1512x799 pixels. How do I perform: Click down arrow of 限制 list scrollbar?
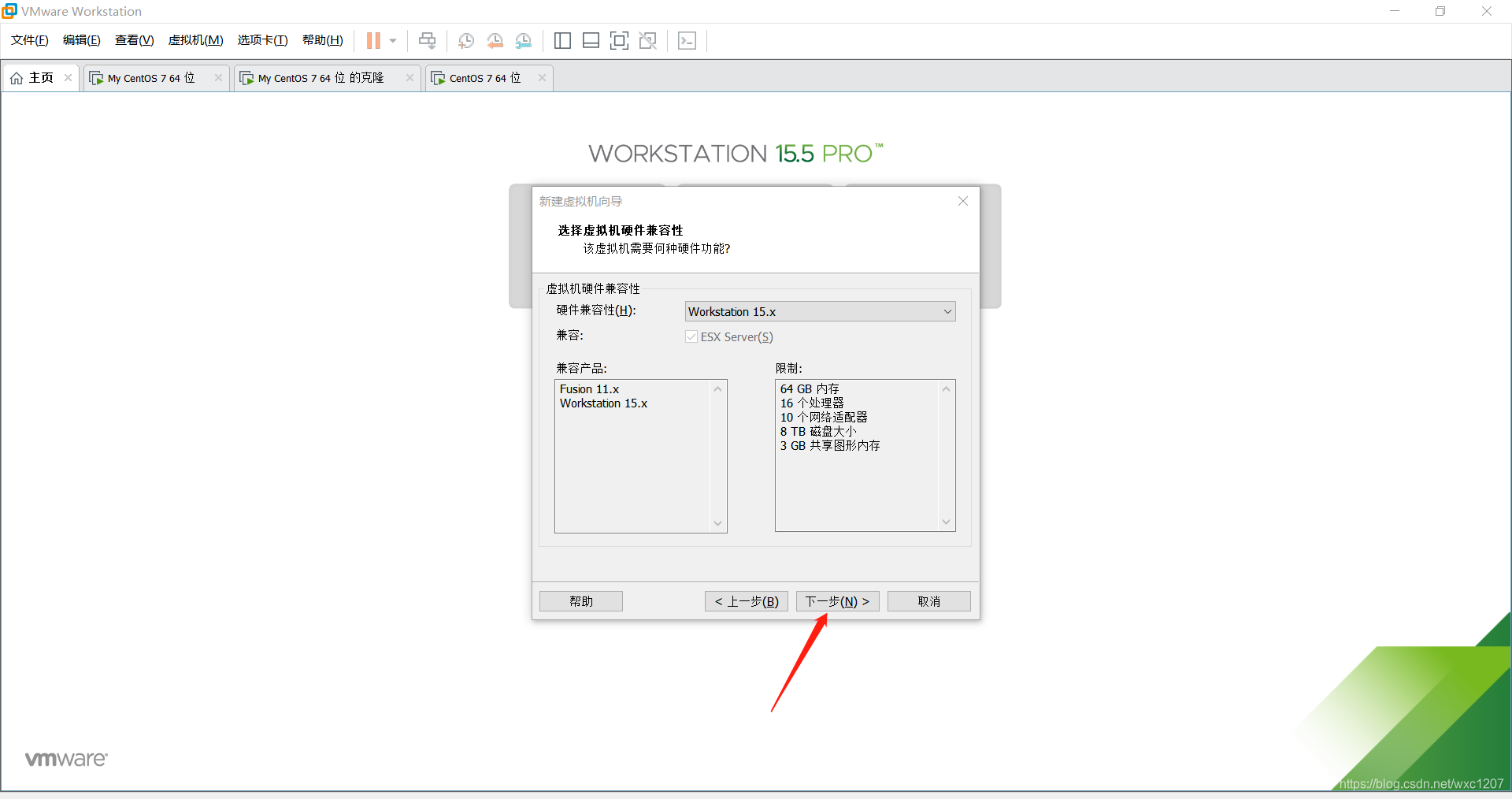point(946,522)
